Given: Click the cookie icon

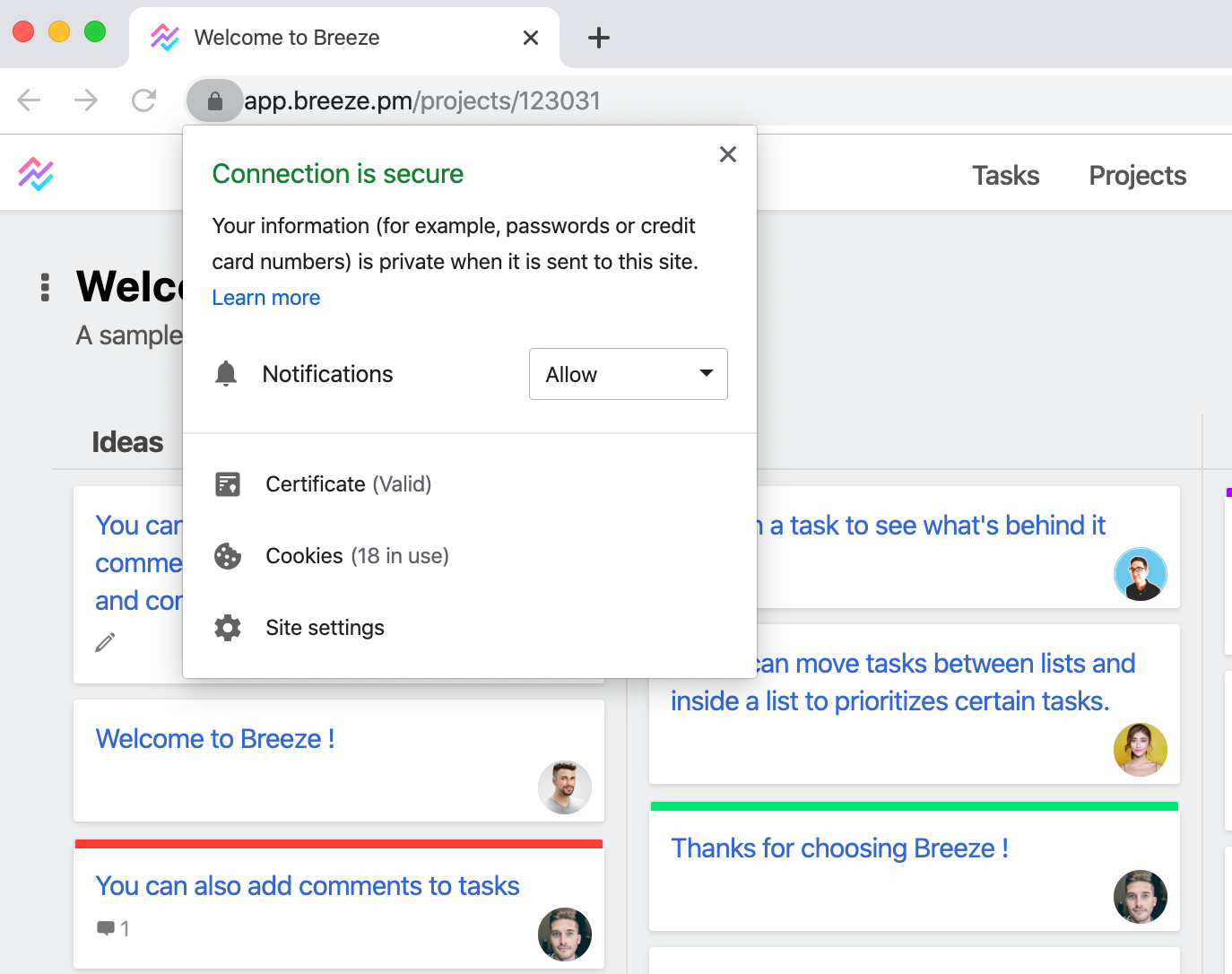Looking at the screenshot, I should [228, 556].
